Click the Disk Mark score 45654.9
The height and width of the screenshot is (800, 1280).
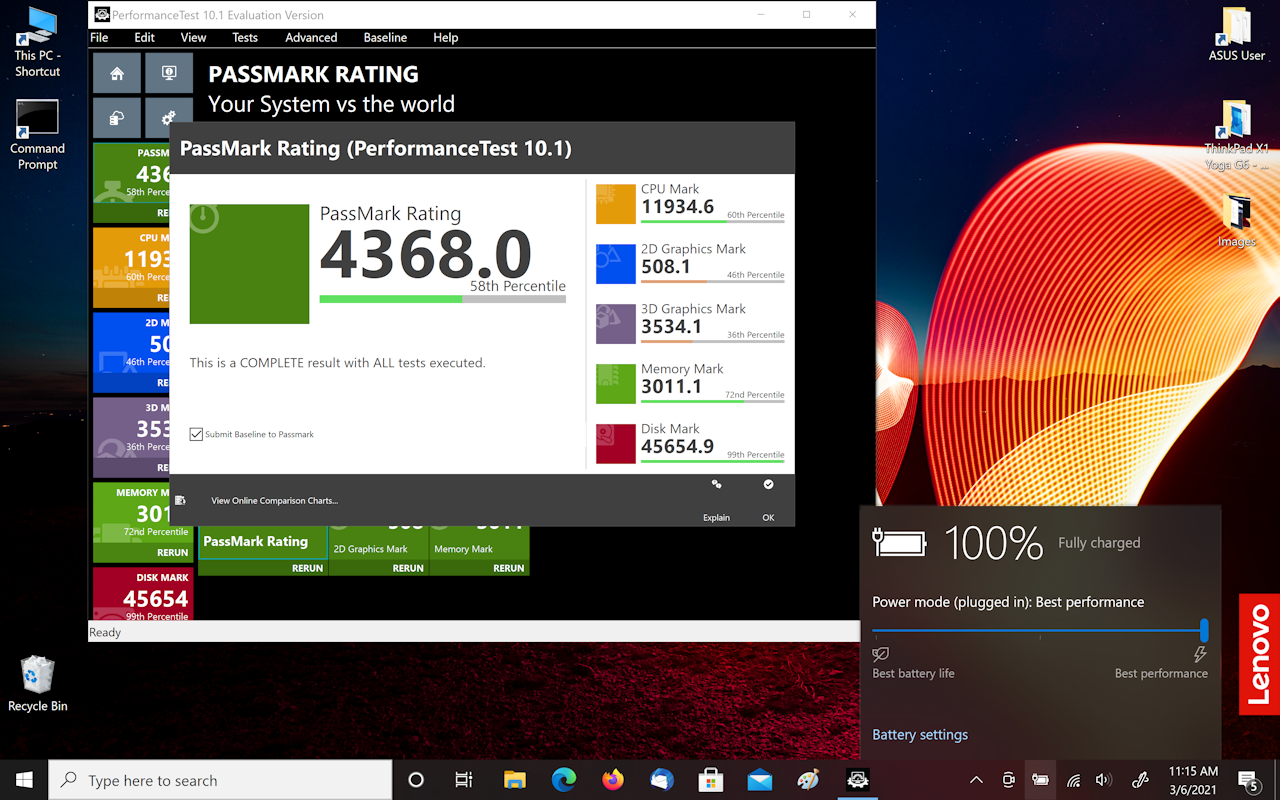point(678,447)
